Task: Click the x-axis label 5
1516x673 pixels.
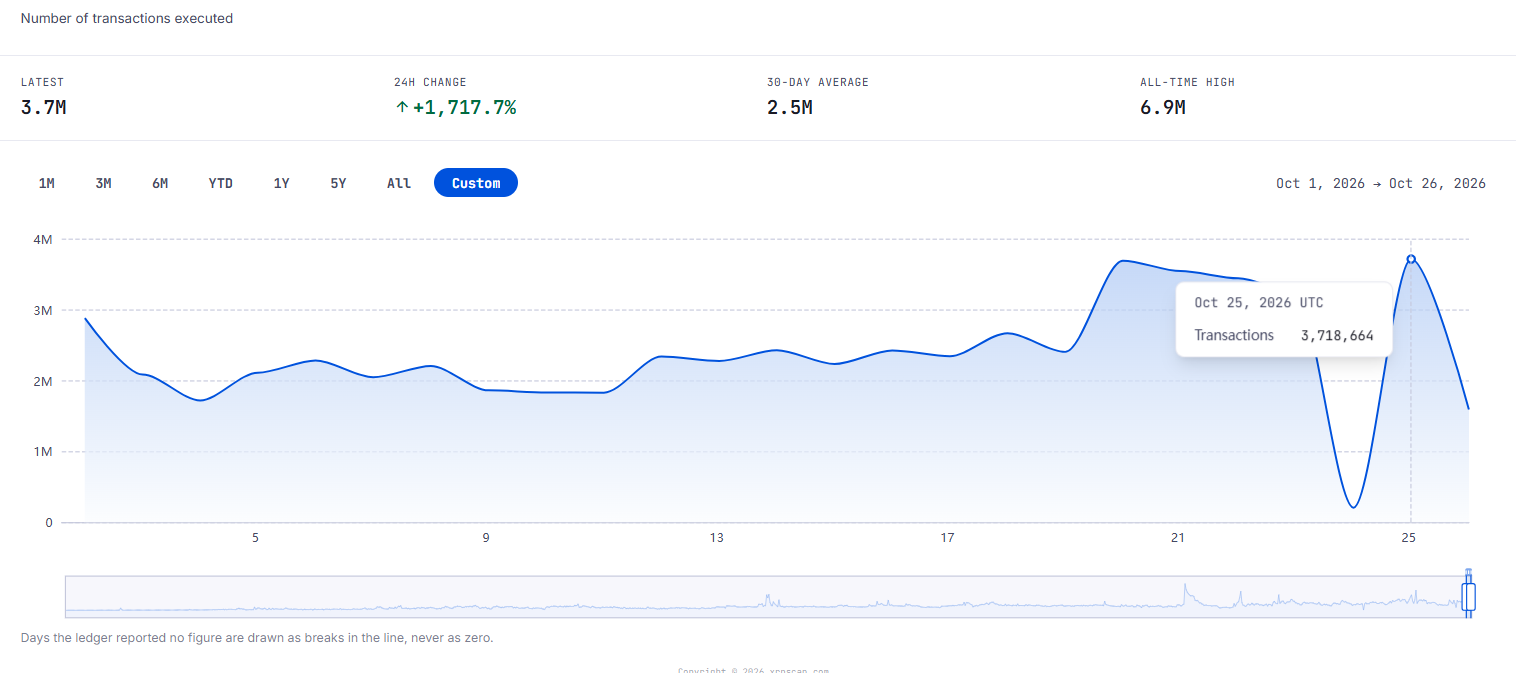Action: (255, 538)
